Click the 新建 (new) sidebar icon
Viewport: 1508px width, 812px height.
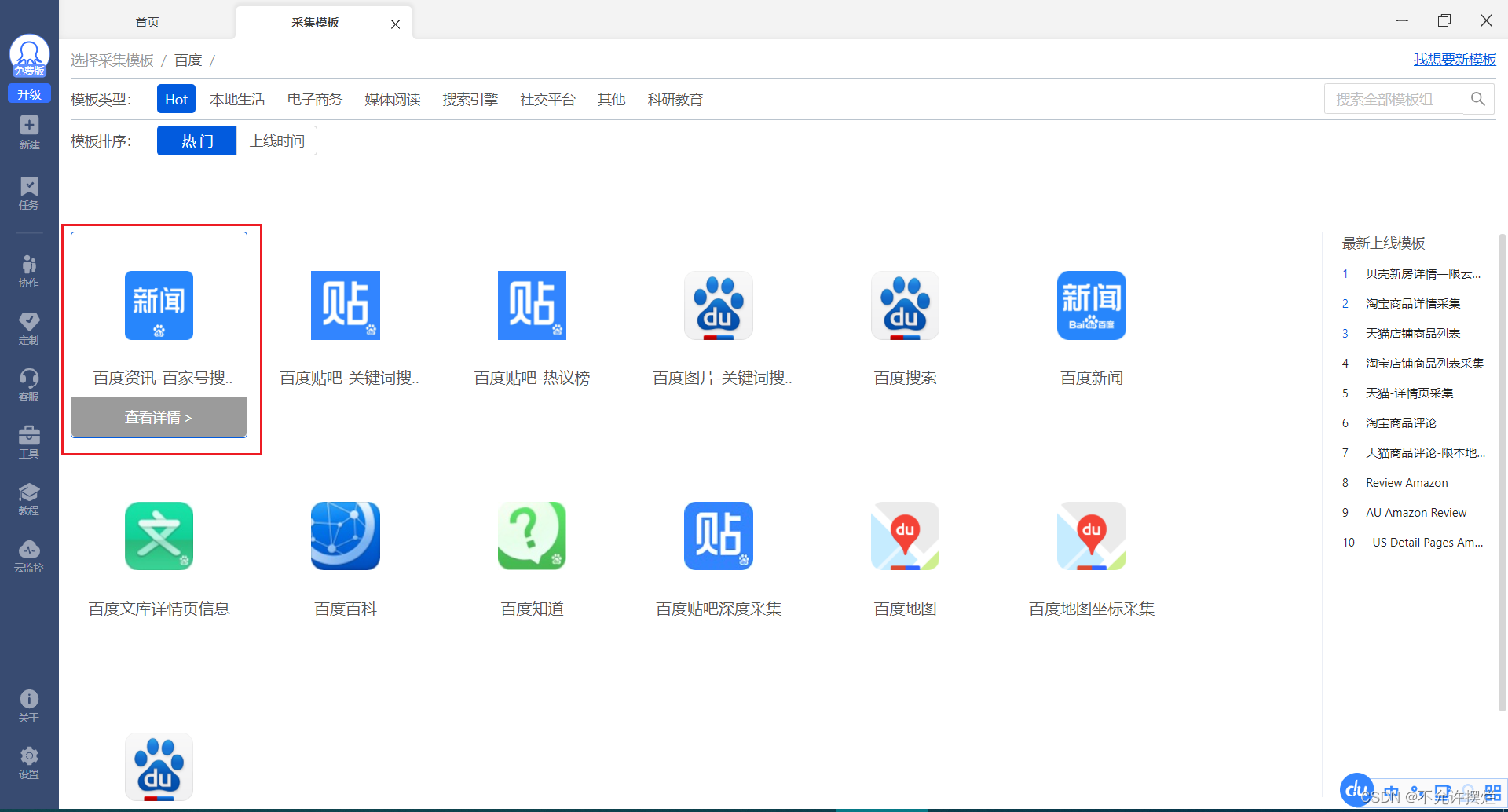[29, 132]
